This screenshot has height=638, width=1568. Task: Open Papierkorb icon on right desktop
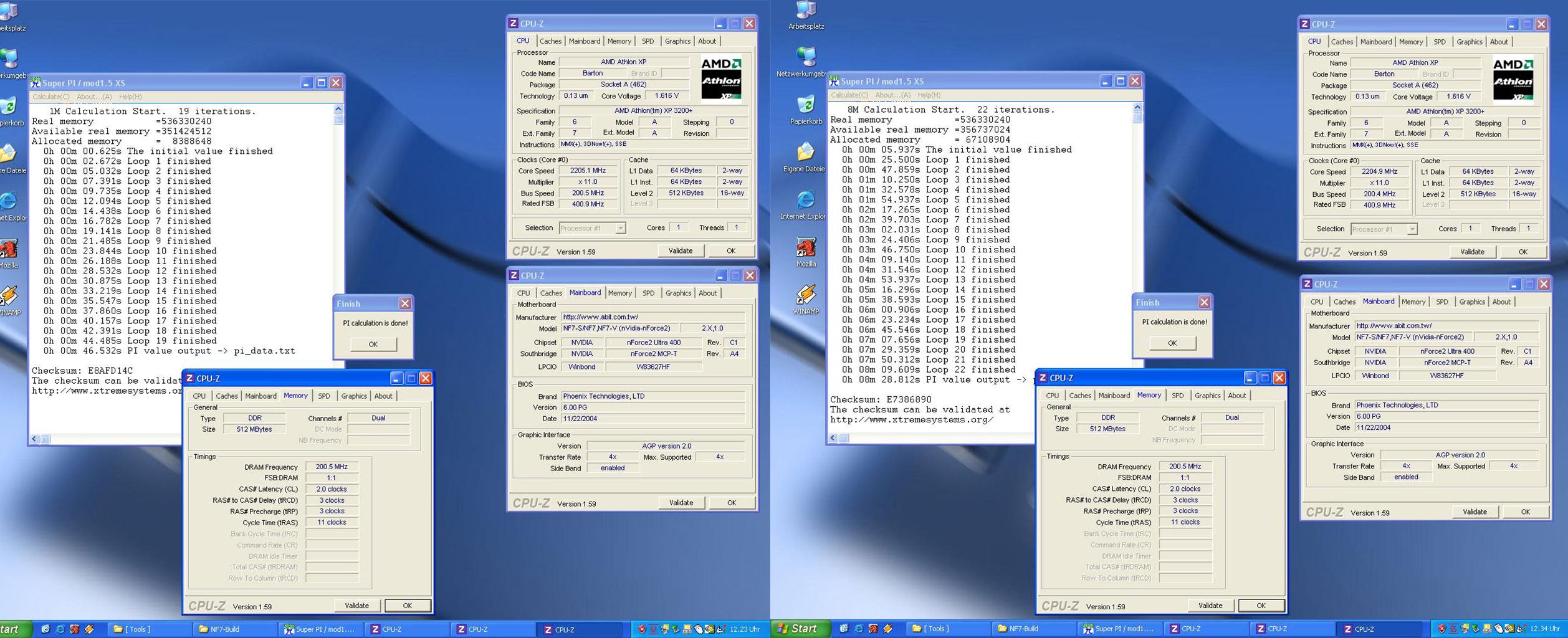(806, 105)
